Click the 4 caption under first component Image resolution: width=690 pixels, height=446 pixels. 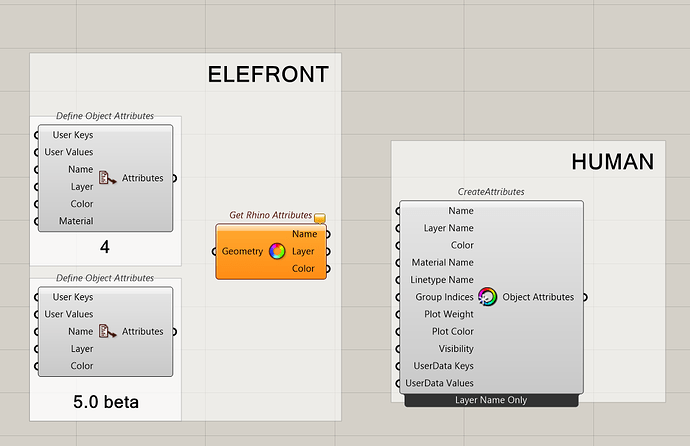pos(105,247)
